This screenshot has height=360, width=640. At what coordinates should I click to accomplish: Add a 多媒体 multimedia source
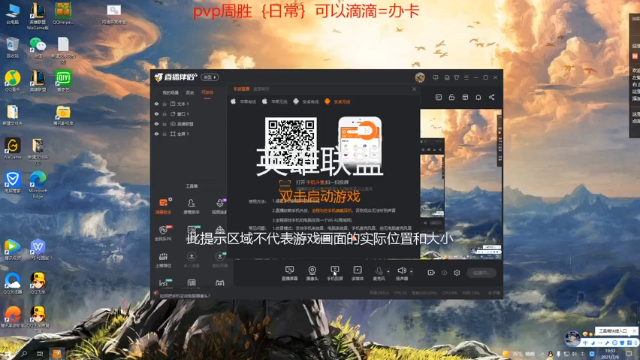coord(357,273)
